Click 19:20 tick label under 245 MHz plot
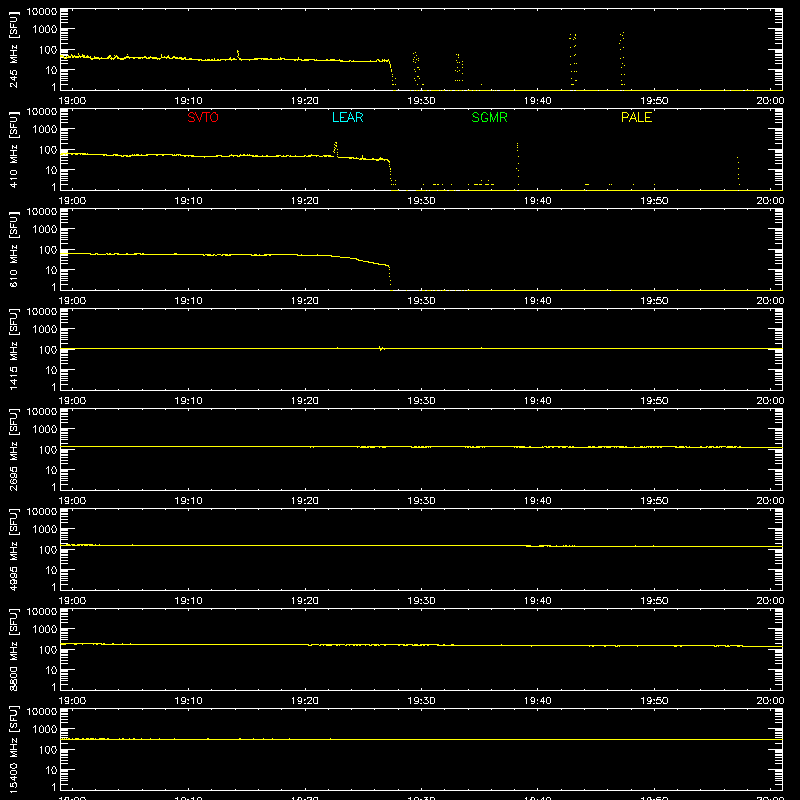Image resolution: width=800 pixels, height=800 pixels. pos(305,101)
